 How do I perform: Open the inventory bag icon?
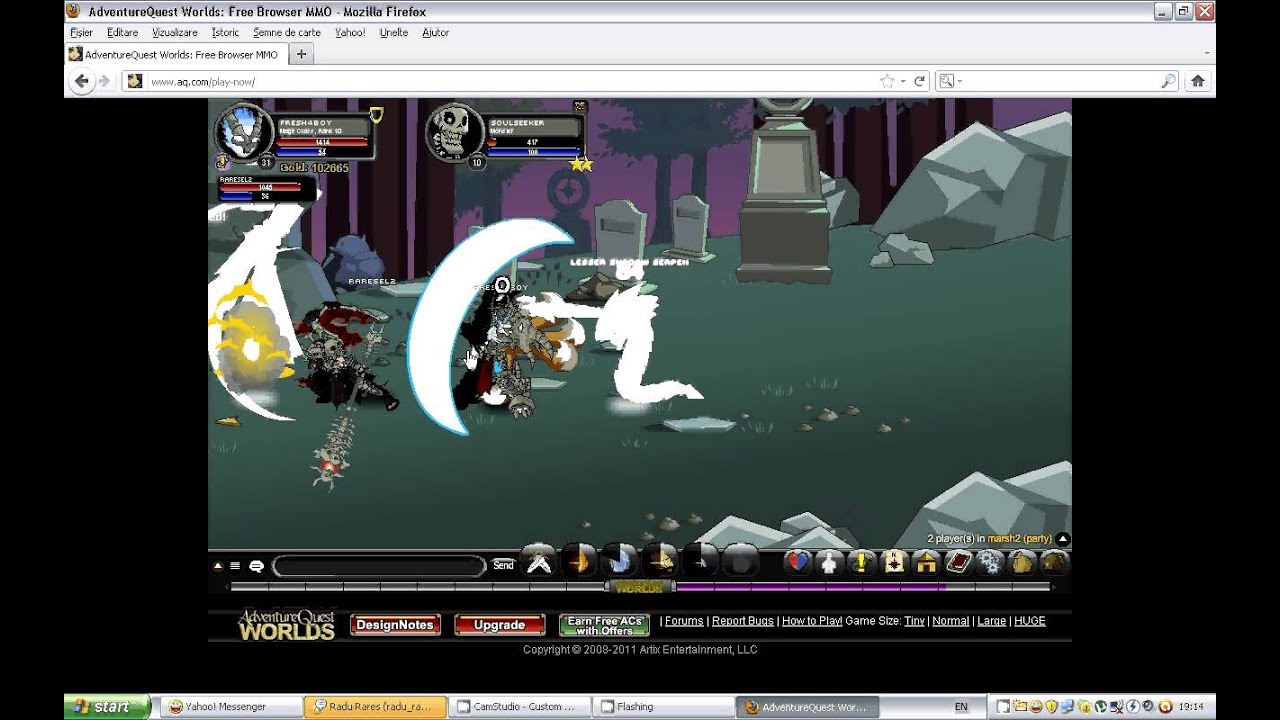coord(1022,563)
